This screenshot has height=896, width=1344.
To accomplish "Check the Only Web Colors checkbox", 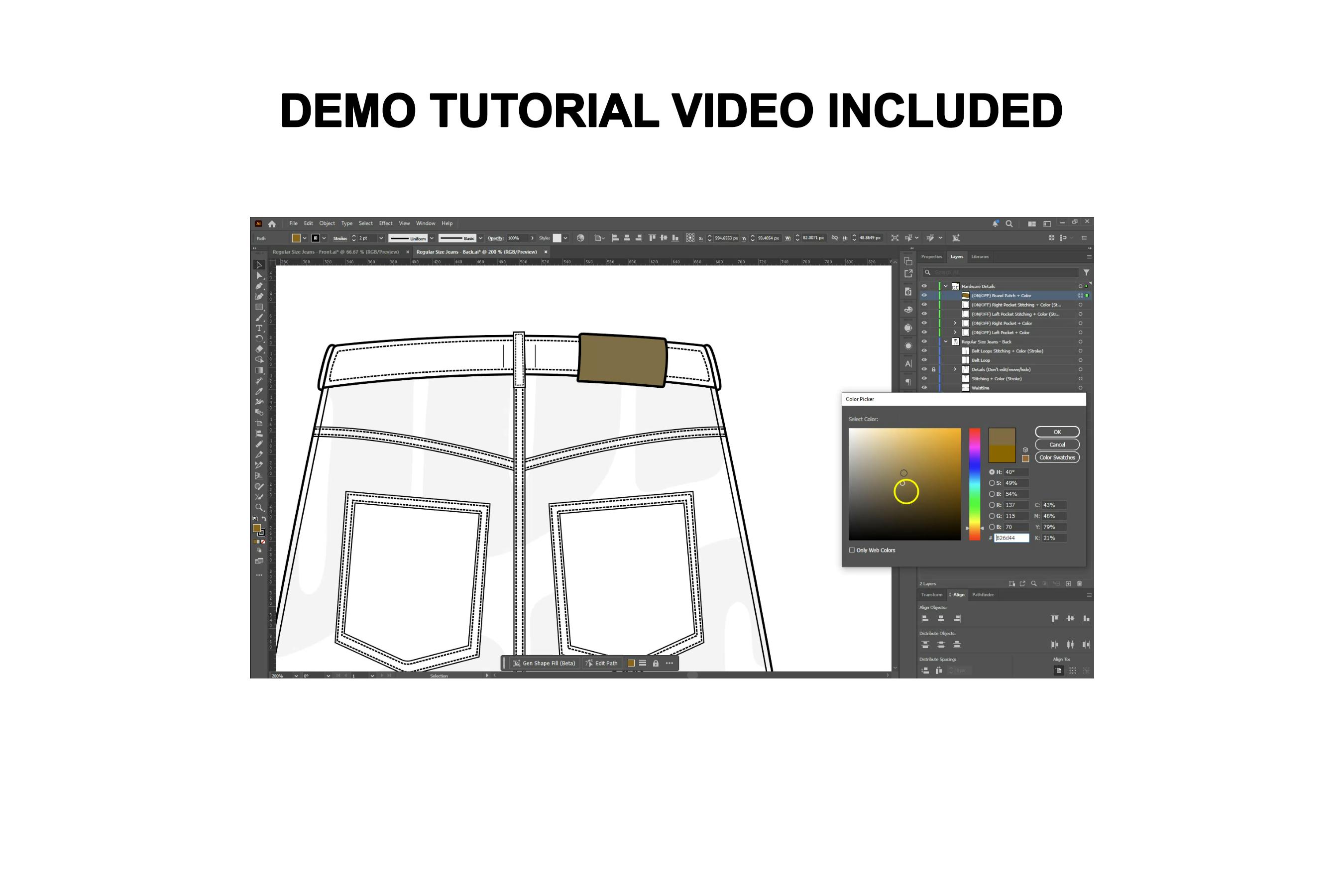I will (x=852, y=550).
